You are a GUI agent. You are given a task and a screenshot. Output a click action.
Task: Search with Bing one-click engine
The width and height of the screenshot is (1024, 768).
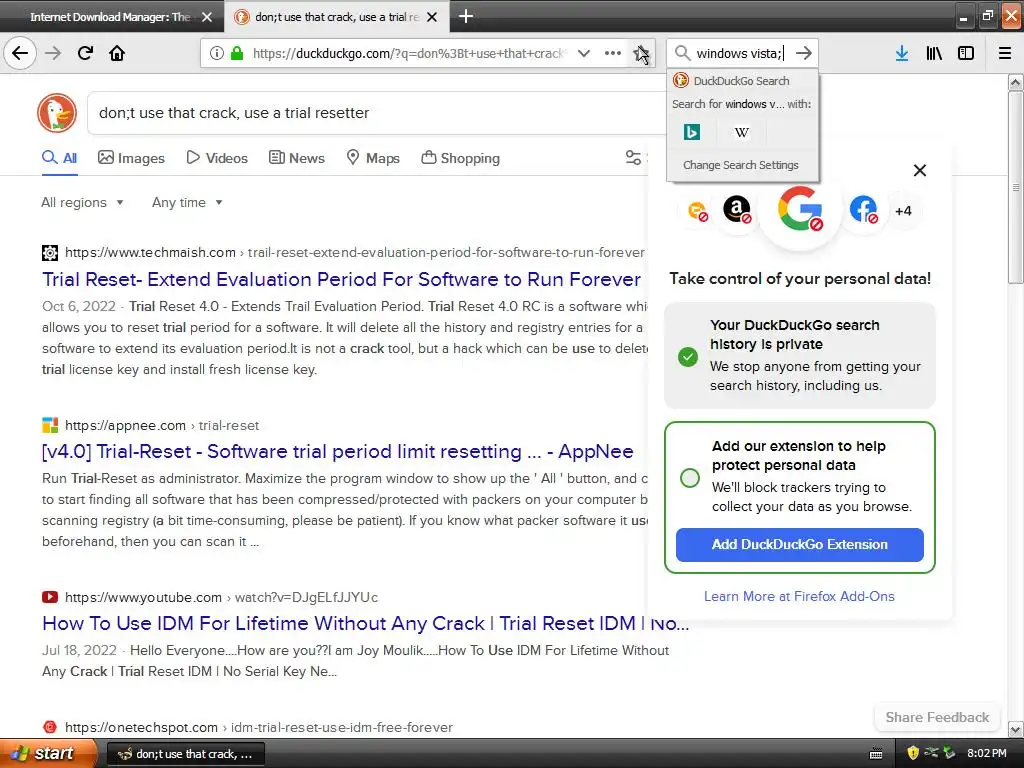692,133
